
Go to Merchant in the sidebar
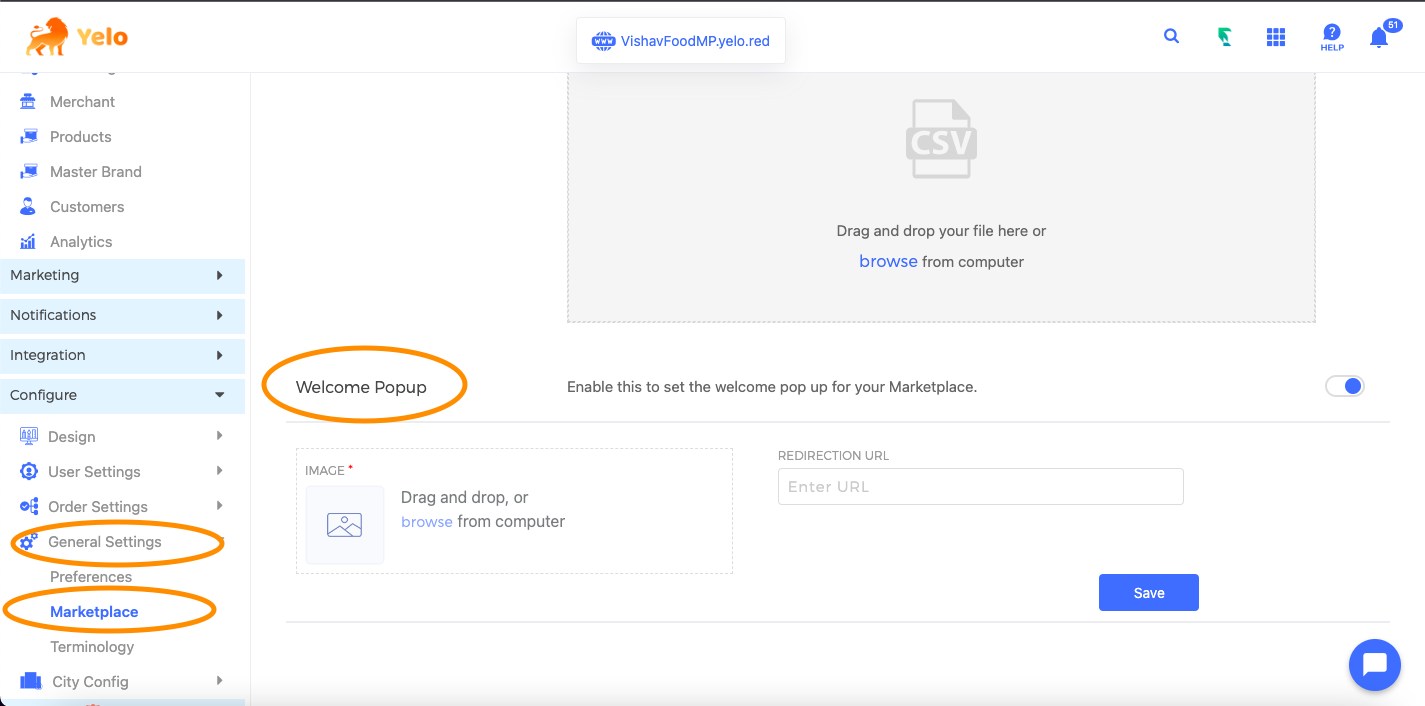click(x=82, y=102)
